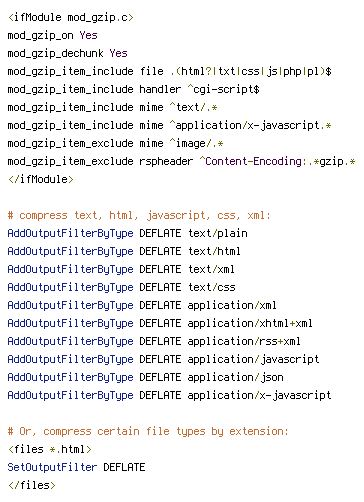
Task: Click the ^cgi-script$ handler pattern
Action: (223, 89)
